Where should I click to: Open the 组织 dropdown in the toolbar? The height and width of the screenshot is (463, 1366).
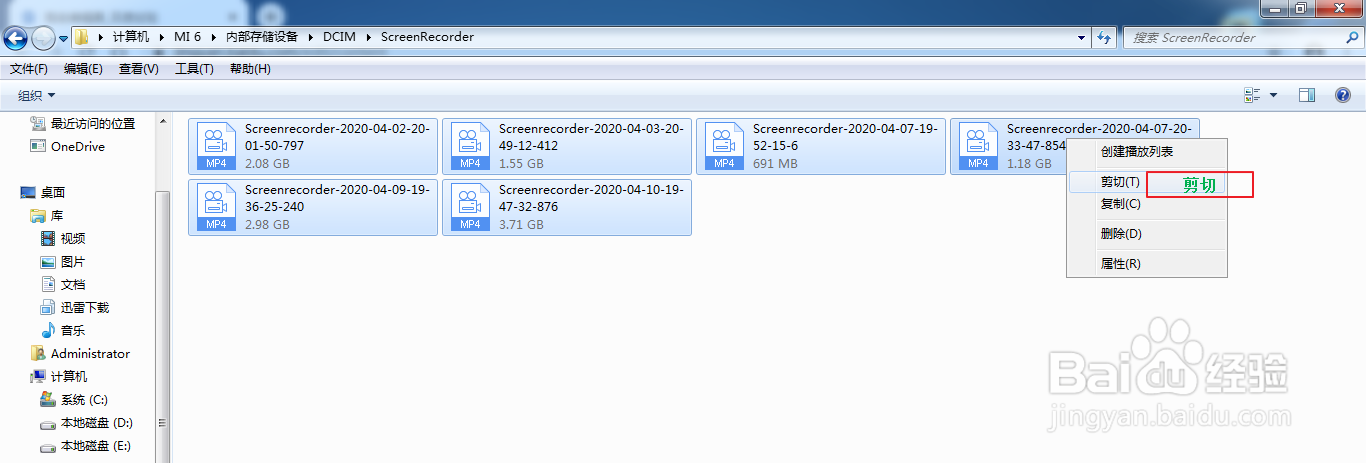36,96
